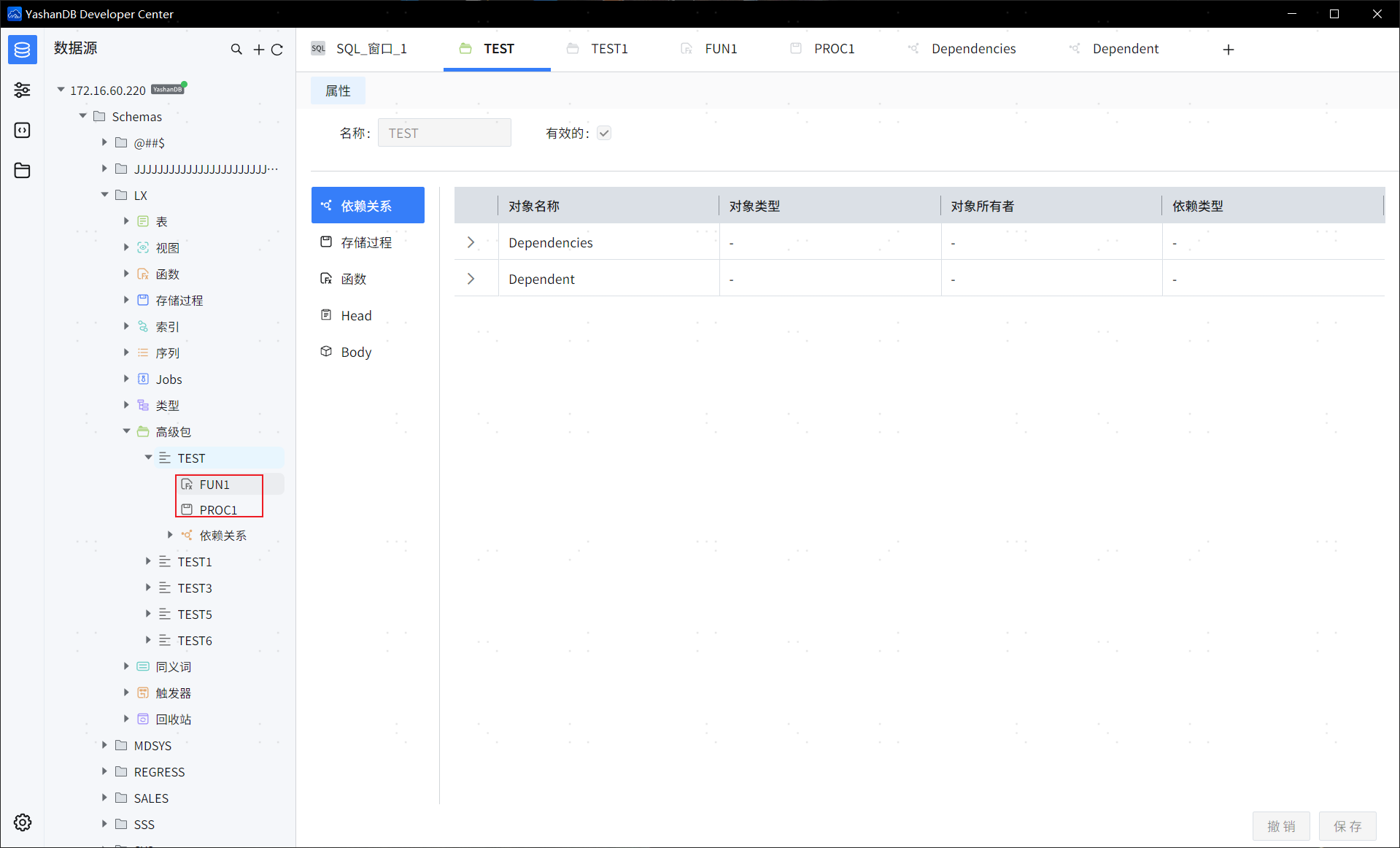This screenshot has height=848, width=1400.
Task: Click the data source database icon in sidebar
Action: pos(23,50)
